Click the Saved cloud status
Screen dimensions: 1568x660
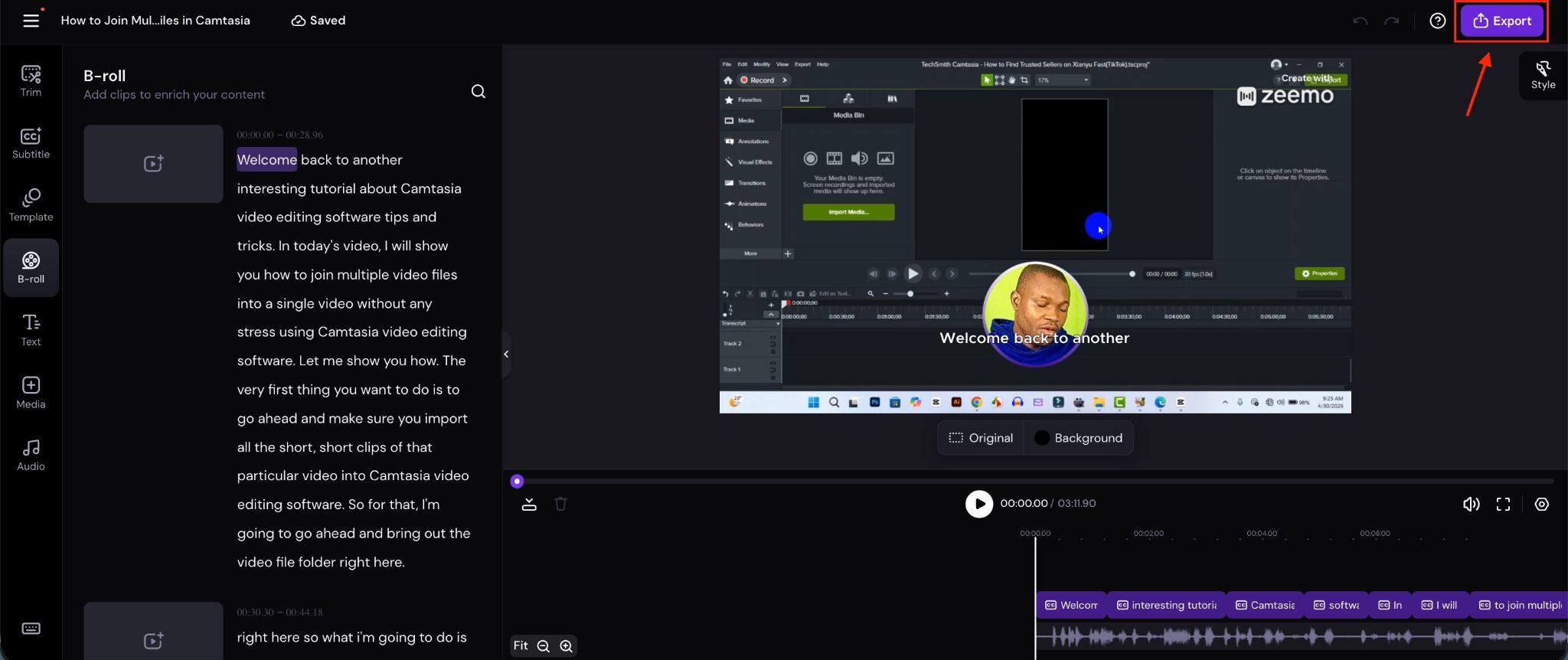318,21
